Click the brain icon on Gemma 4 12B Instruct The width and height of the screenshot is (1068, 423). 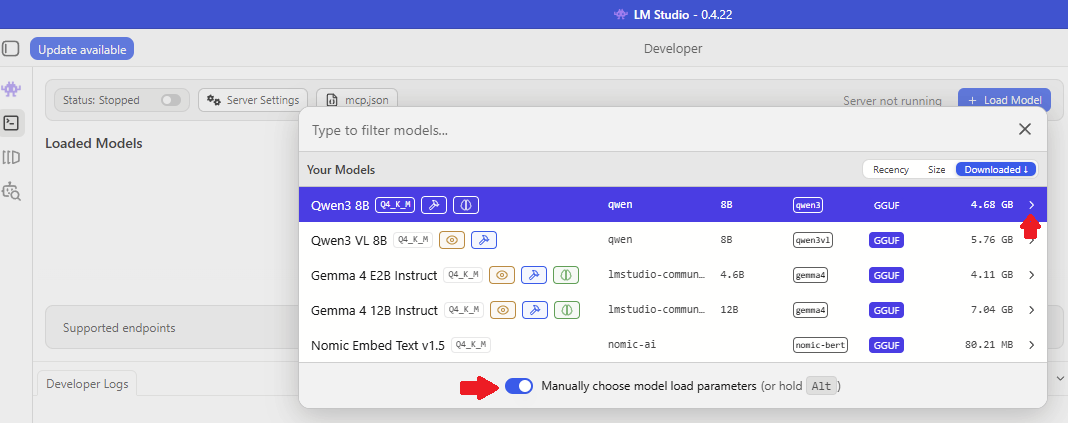[x=567, y=310]
